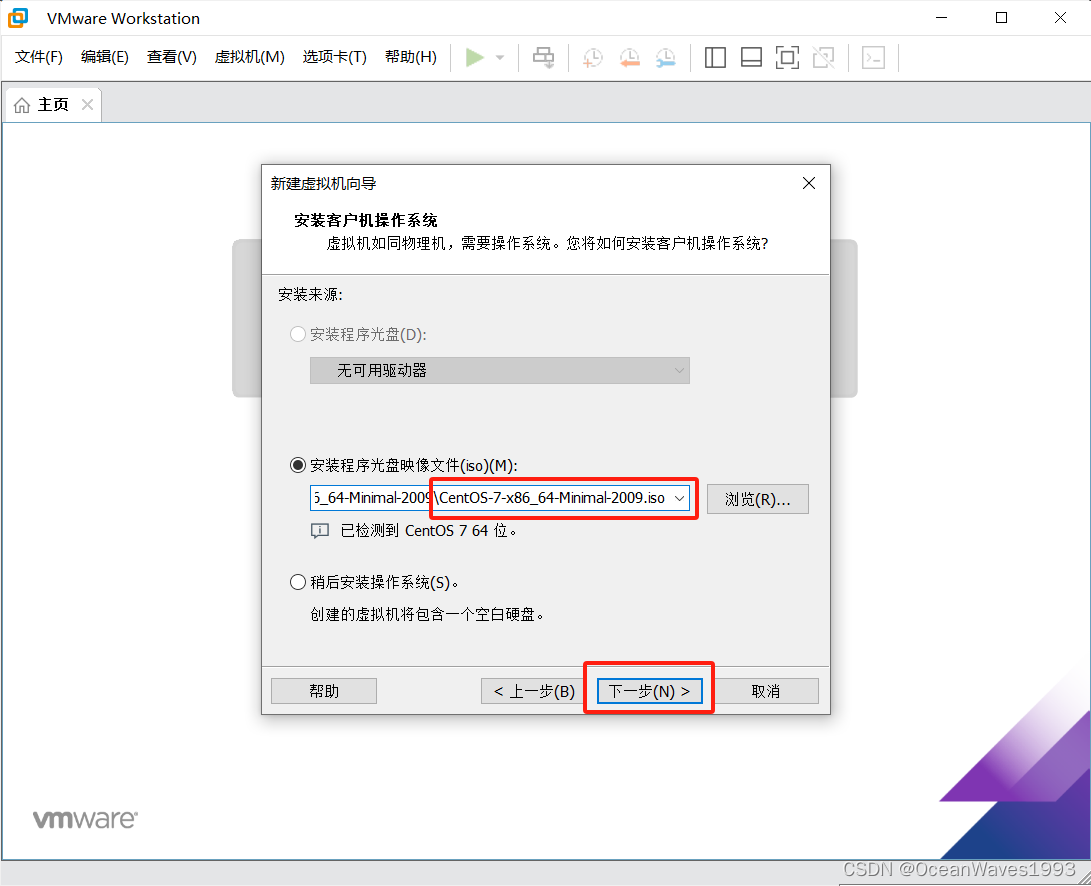Click the 安装来源: label
The height and width of the screenshot is (886, 1091).
[310, 294]
